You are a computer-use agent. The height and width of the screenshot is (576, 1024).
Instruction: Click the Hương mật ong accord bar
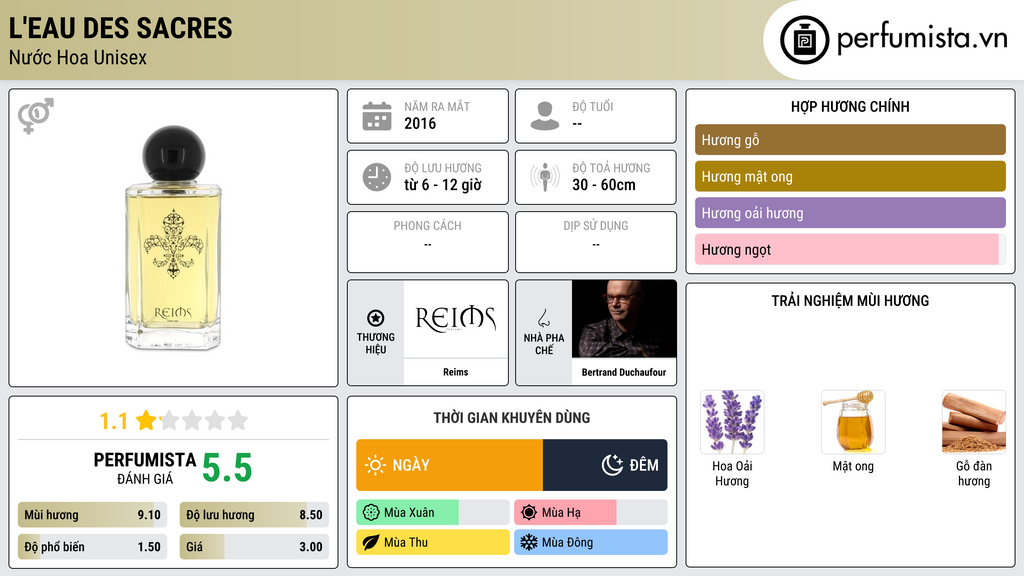coord(850,176)
